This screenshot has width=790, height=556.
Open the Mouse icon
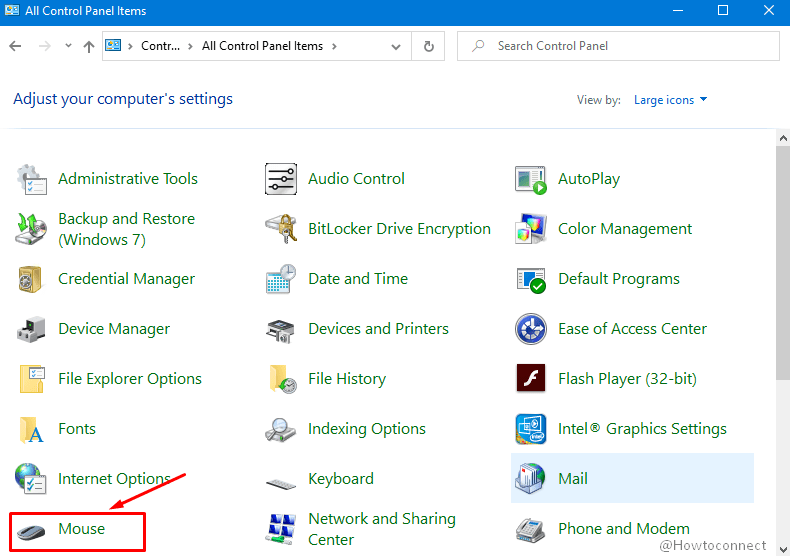point(31,531)
